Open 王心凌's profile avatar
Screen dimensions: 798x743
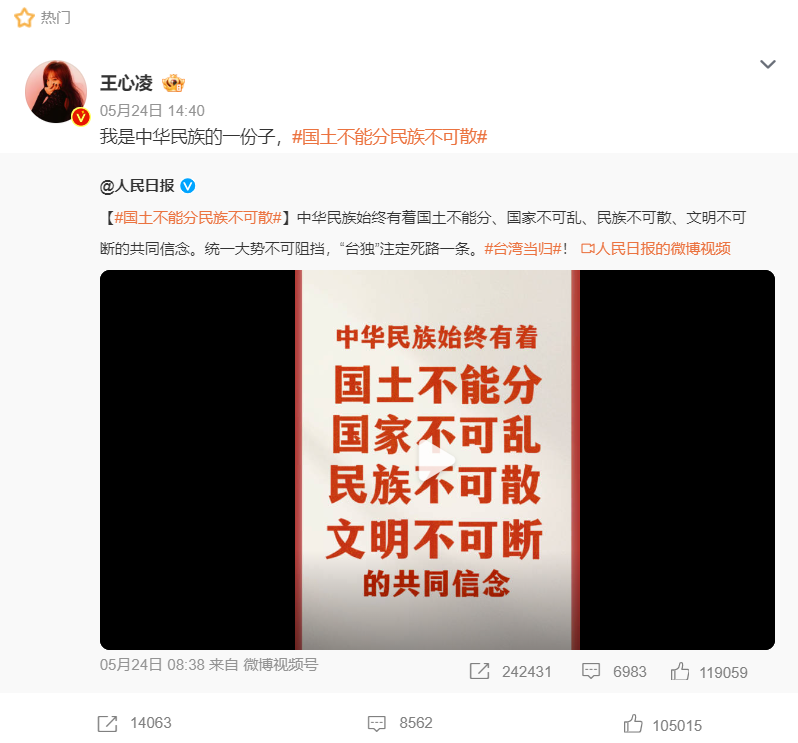point(56,92)
